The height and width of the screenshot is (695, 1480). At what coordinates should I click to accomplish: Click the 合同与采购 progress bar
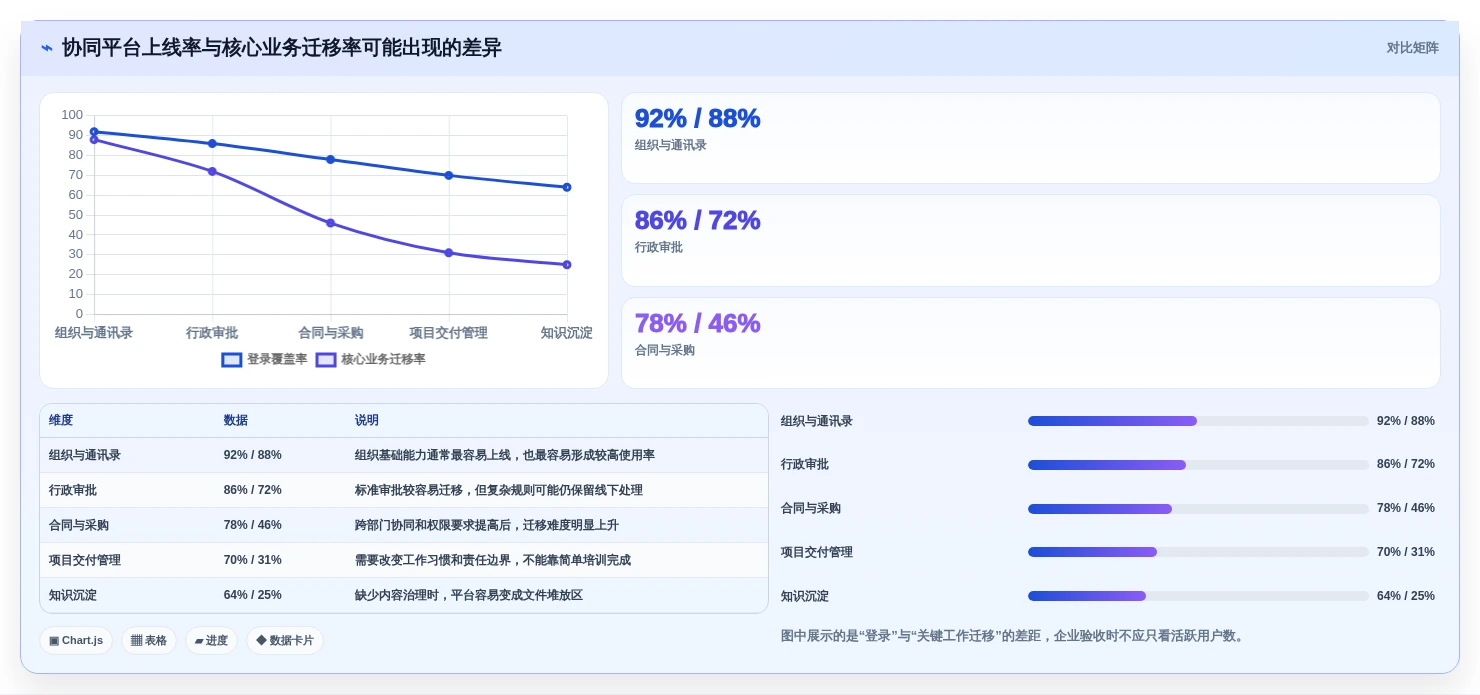1198,508
